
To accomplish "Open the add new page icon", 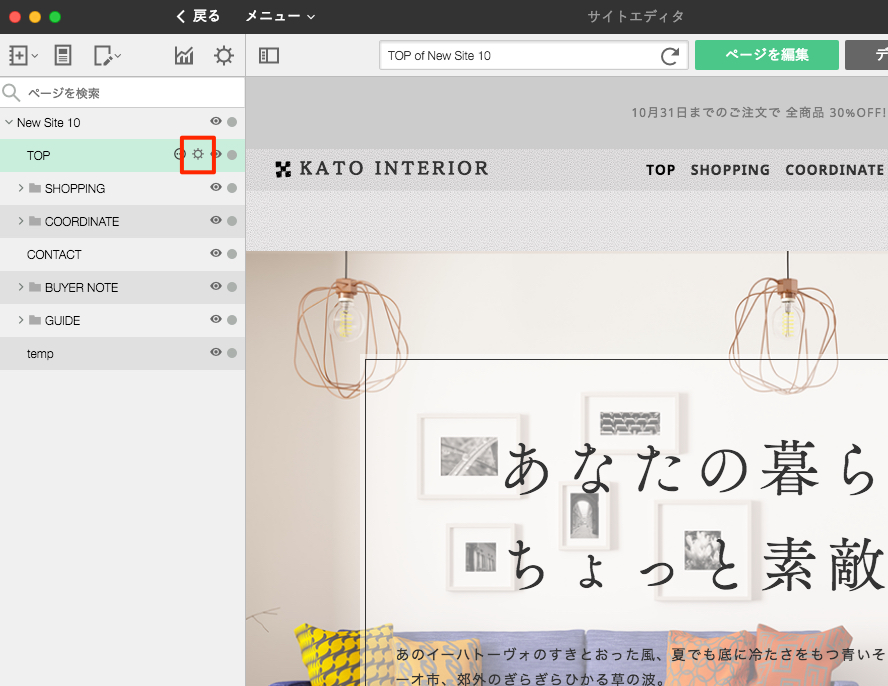I will 18,56.
